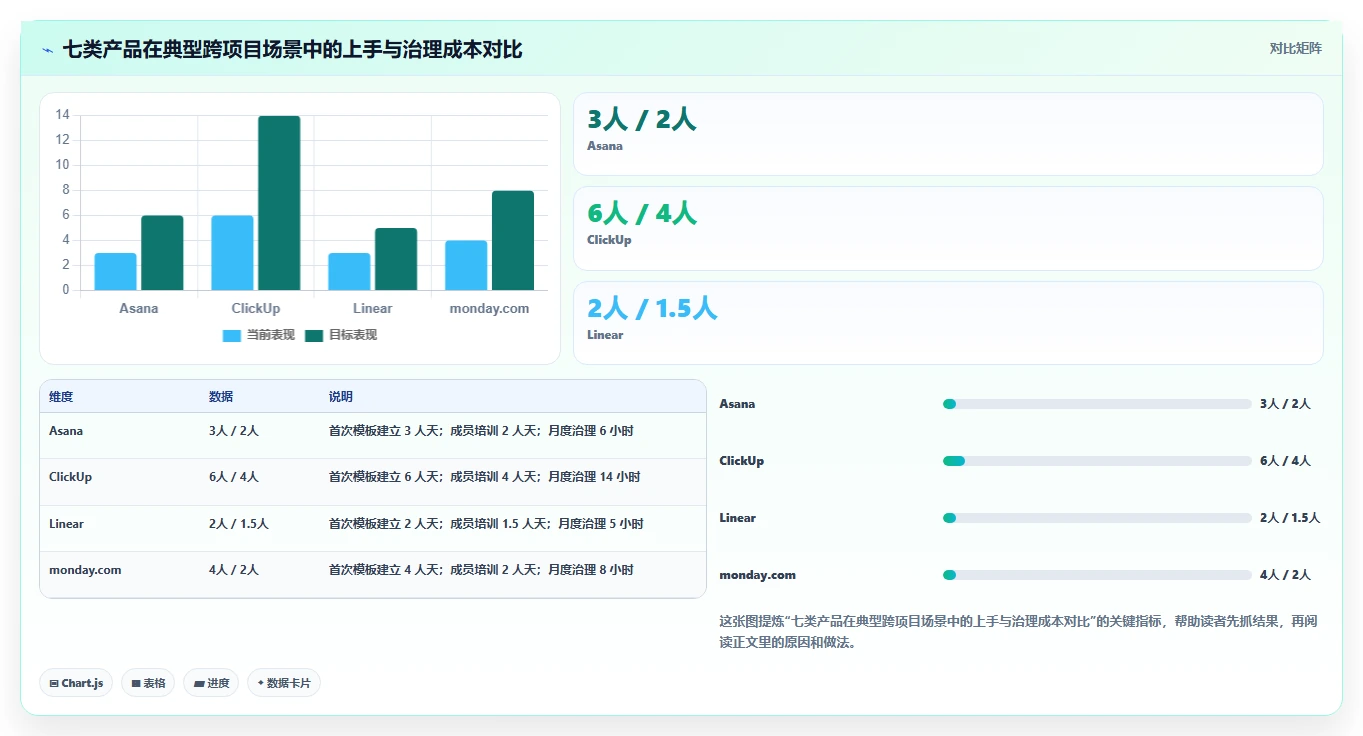Open the 2人 / 1.5人 Linear data card
The image size is (1363, 736).
pyautogui.click(x=948, y=323)
